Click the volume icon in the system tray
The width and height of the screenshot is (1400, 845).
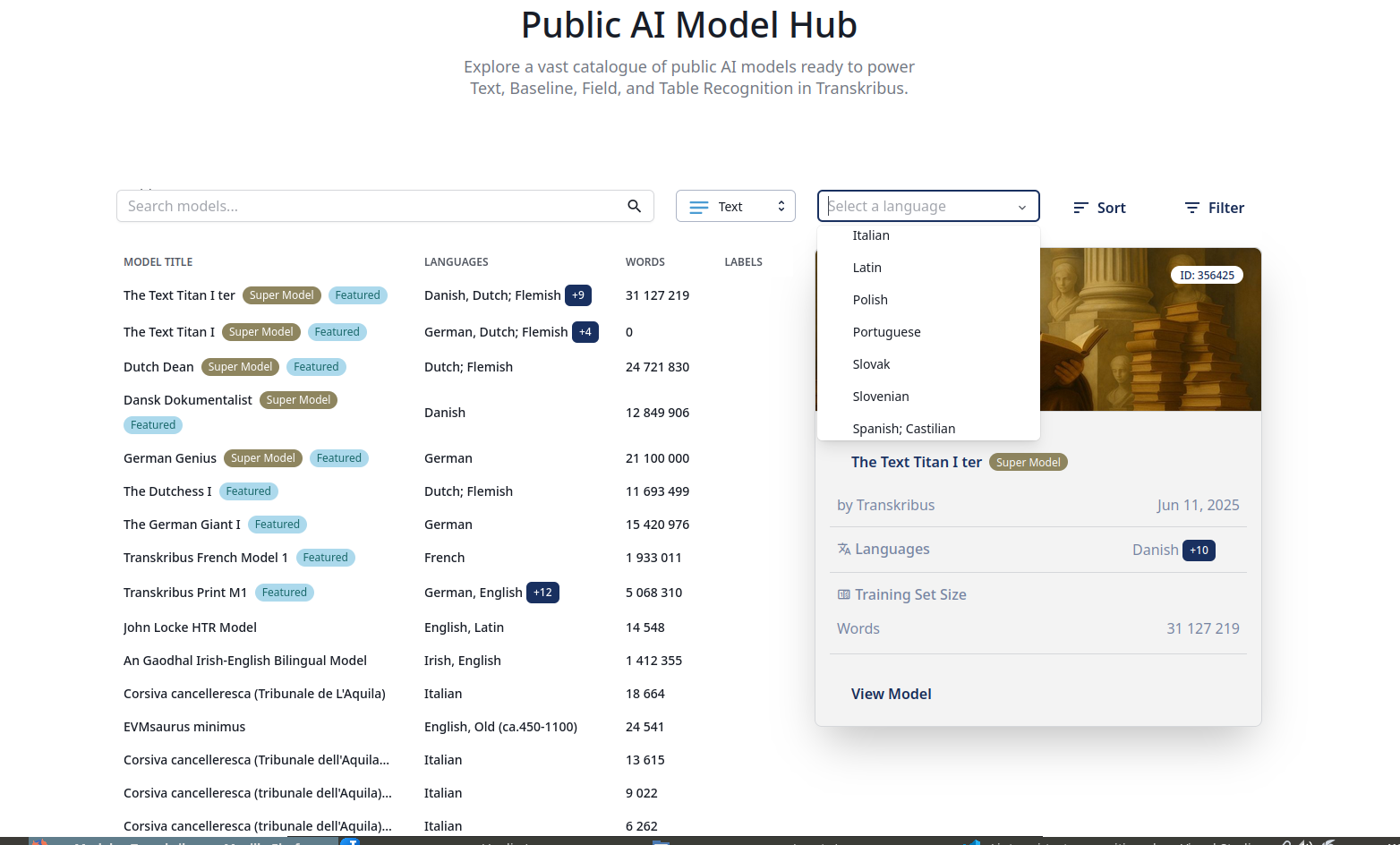1303,842
